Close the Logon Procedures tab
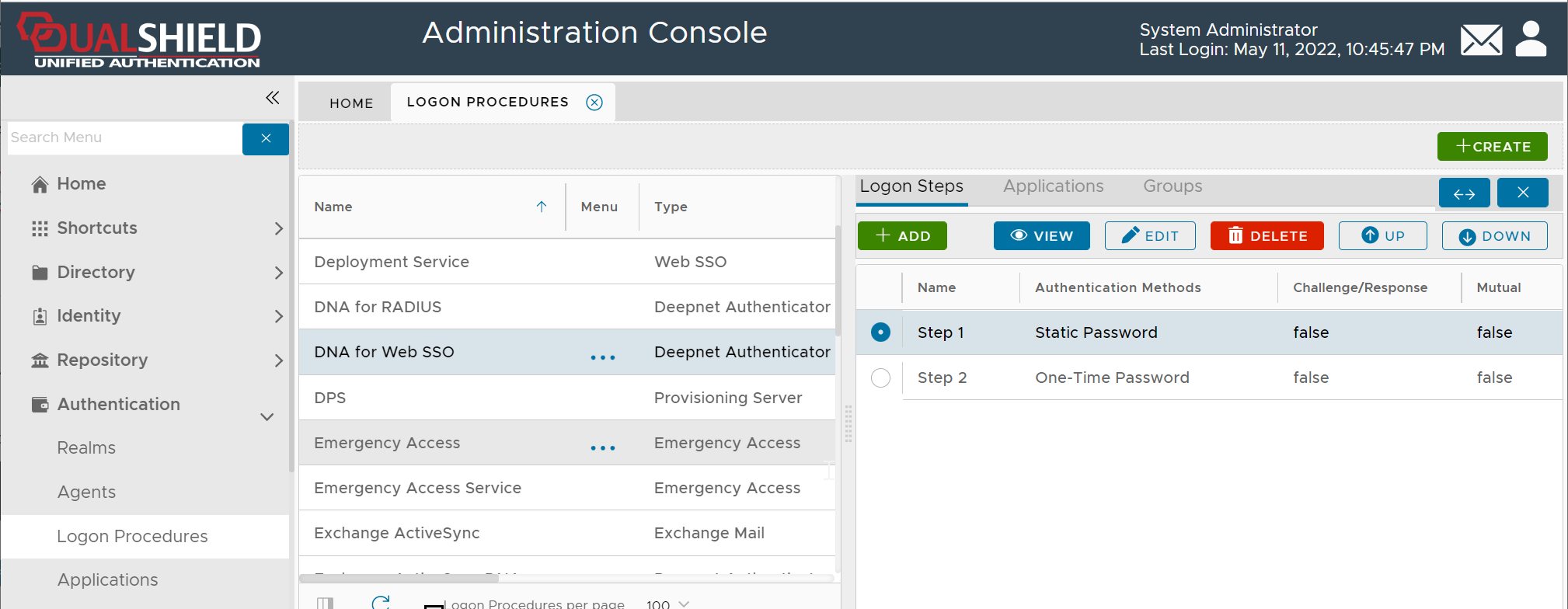Screen dimensions: 1568x609 594,103
